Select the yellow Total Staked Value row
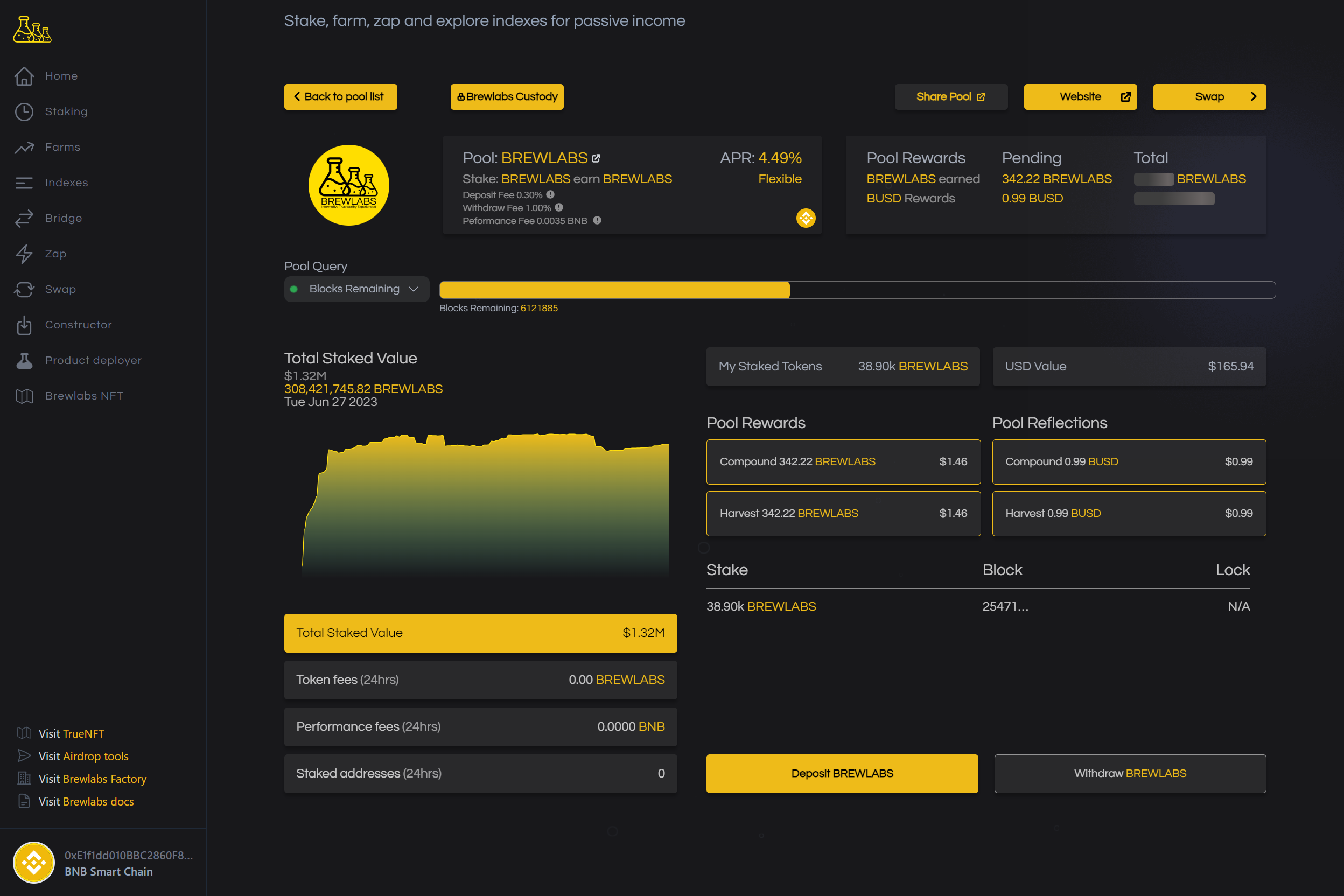The height and width of the screenshot is (896, 1344). pos(480,633)
